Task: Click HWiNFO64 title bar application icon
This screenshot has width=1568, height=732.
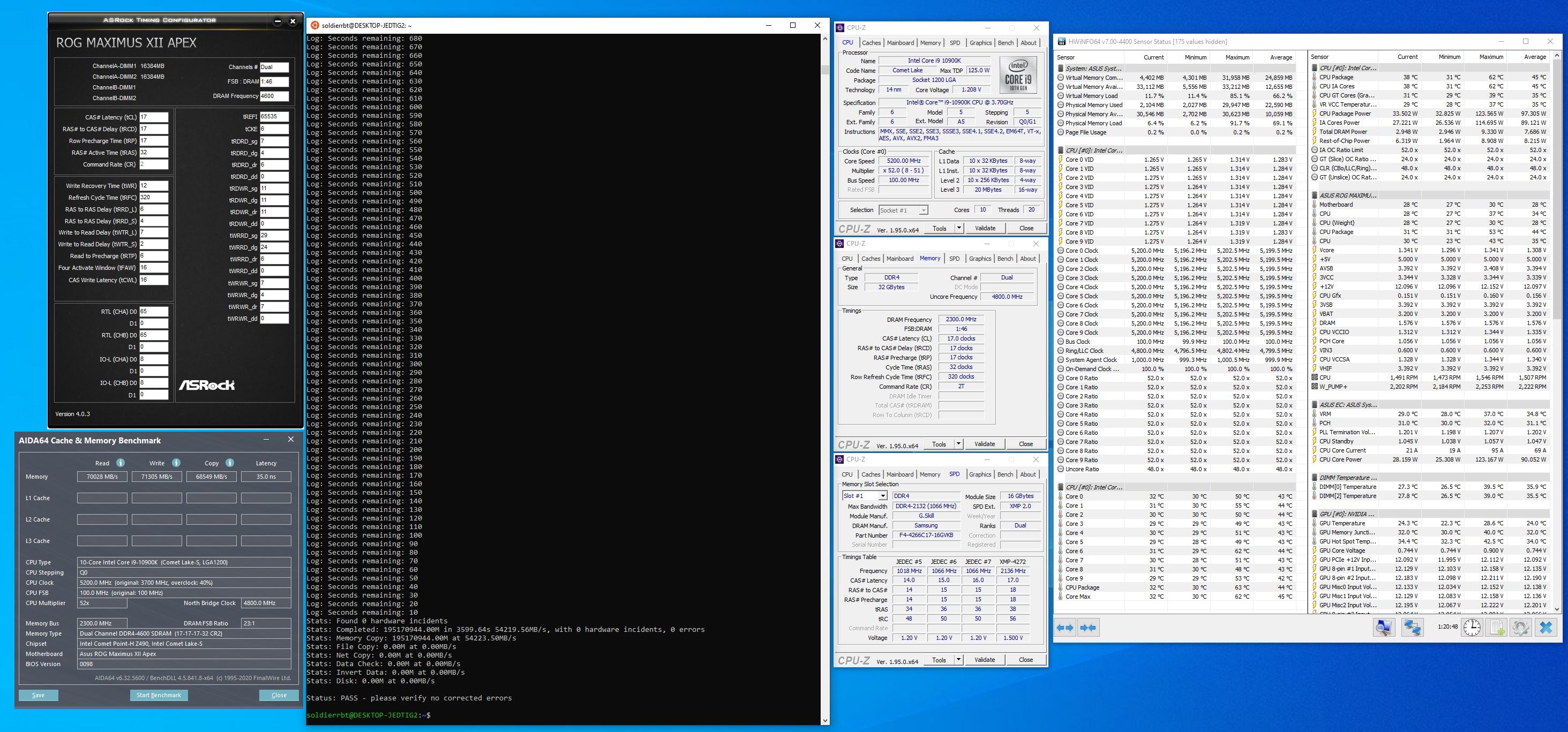Action: pyautogui.click(x=1062, y=41)
